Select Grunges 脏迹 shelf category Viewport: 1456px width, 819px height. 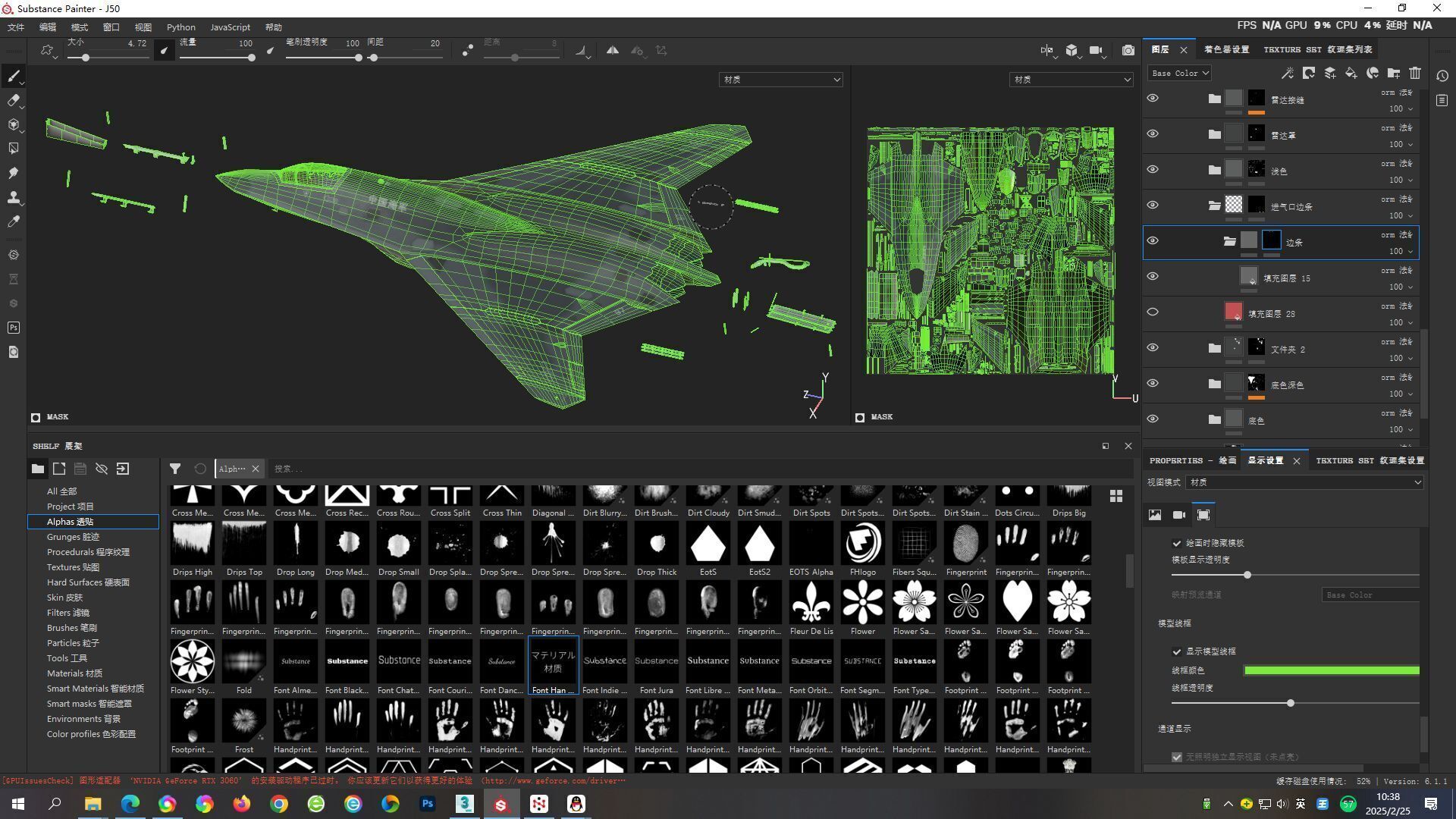[x=73, y=537]
